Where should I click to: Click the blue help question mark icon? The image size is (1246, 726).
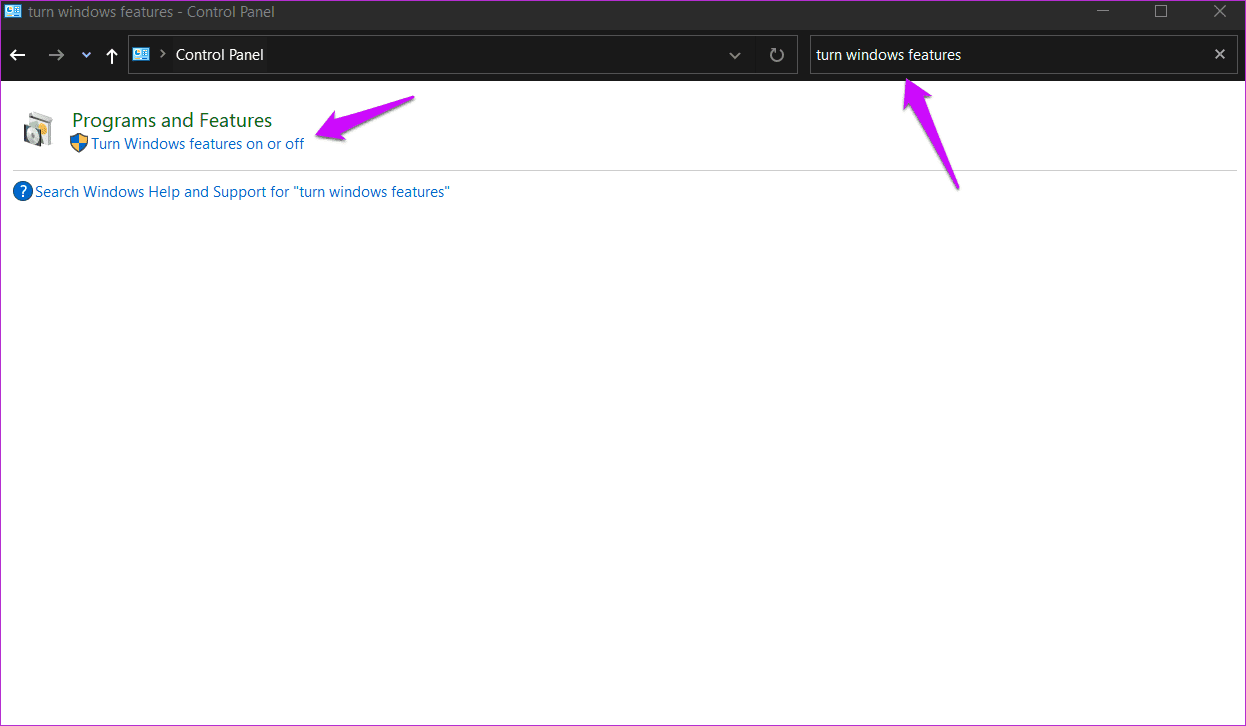23,191
